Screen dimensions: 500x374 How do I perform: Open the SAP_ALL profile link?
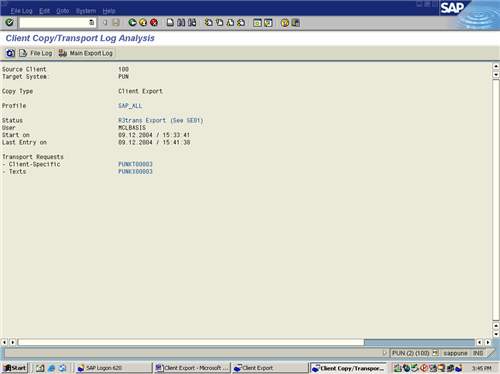[x=130, y=106]
